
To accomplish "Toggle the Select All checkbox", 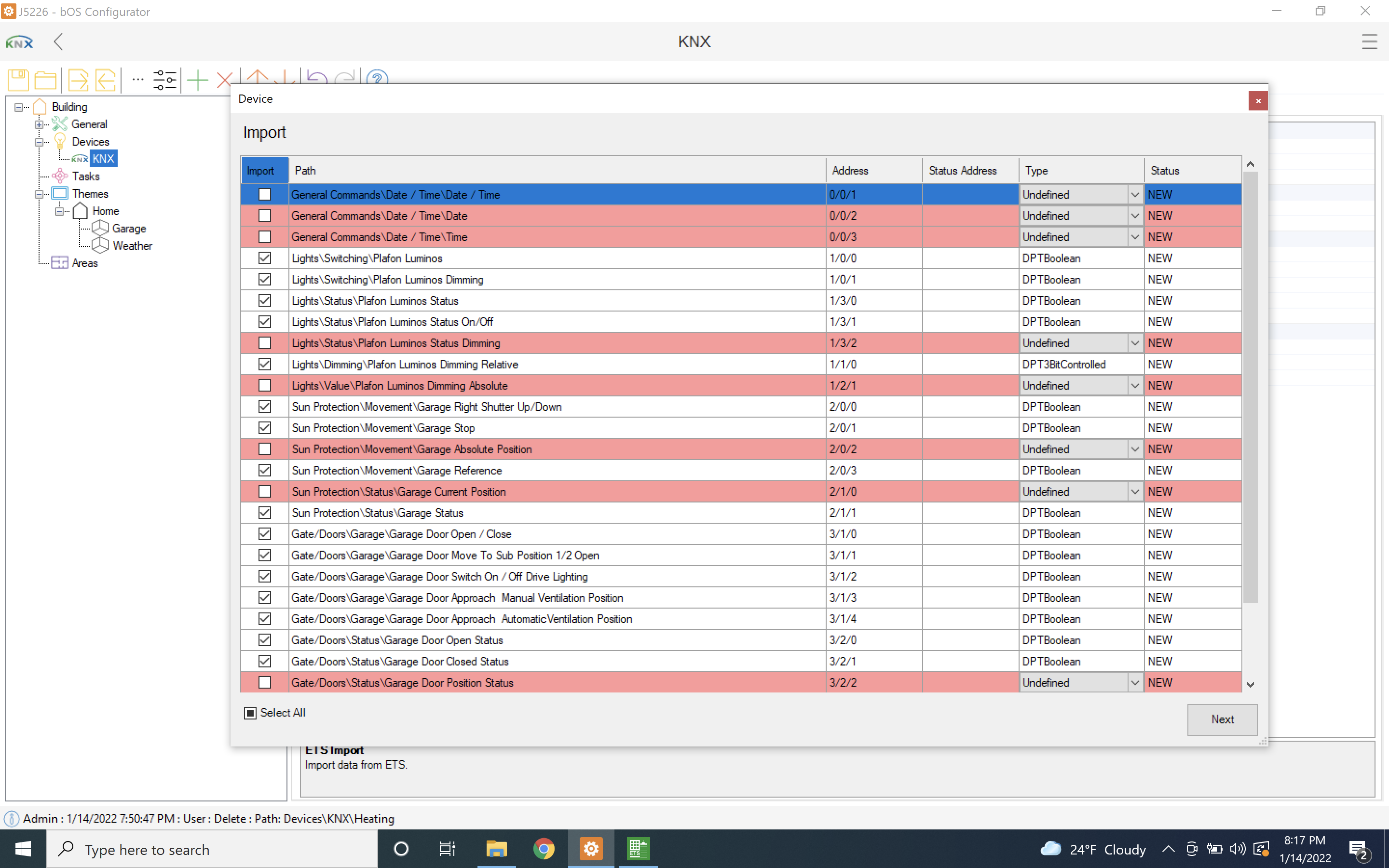I will (250, 712).
